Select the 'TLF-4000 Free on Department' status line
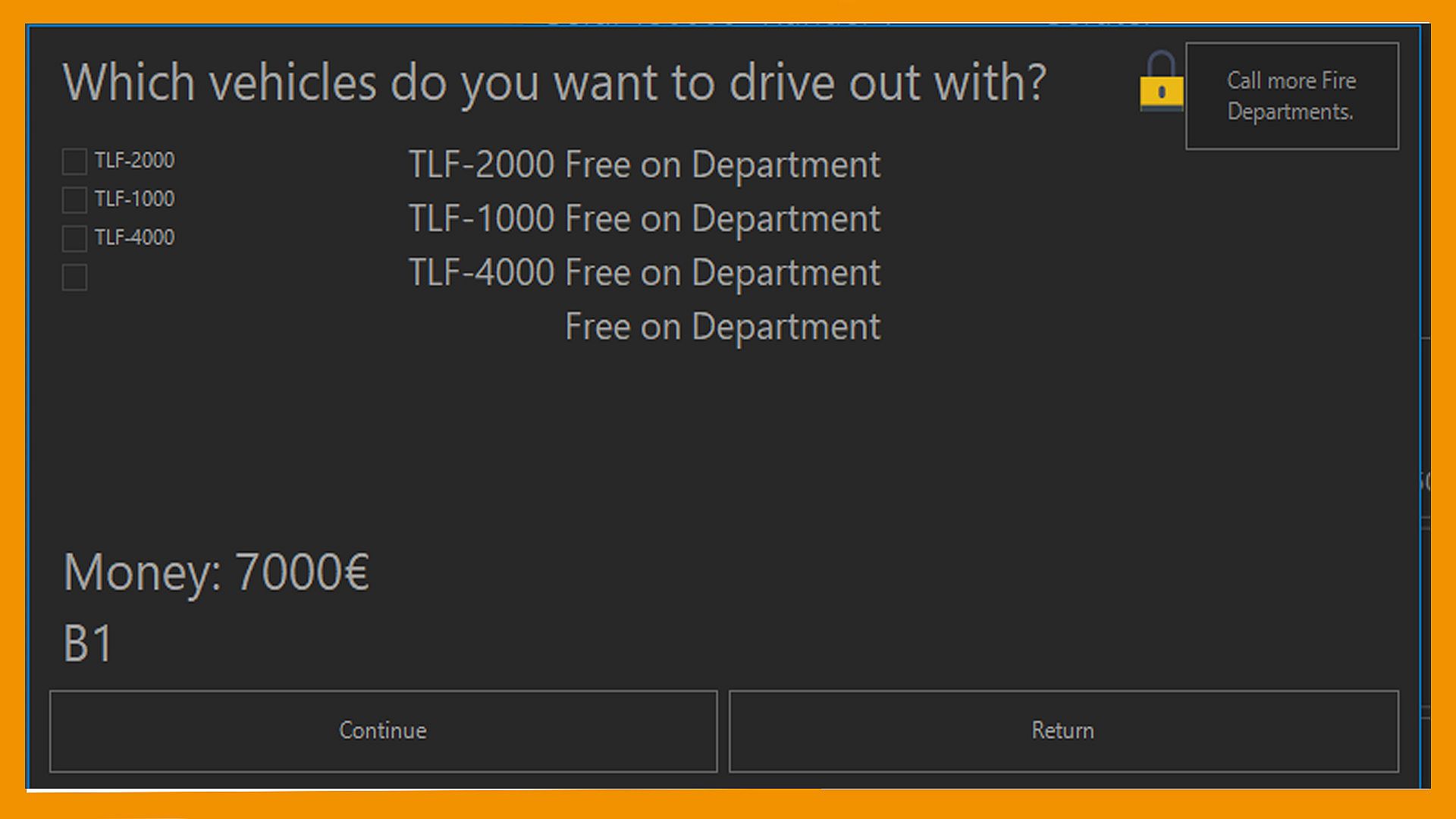Screen dimensions: 1456x819 pos(645,273)
